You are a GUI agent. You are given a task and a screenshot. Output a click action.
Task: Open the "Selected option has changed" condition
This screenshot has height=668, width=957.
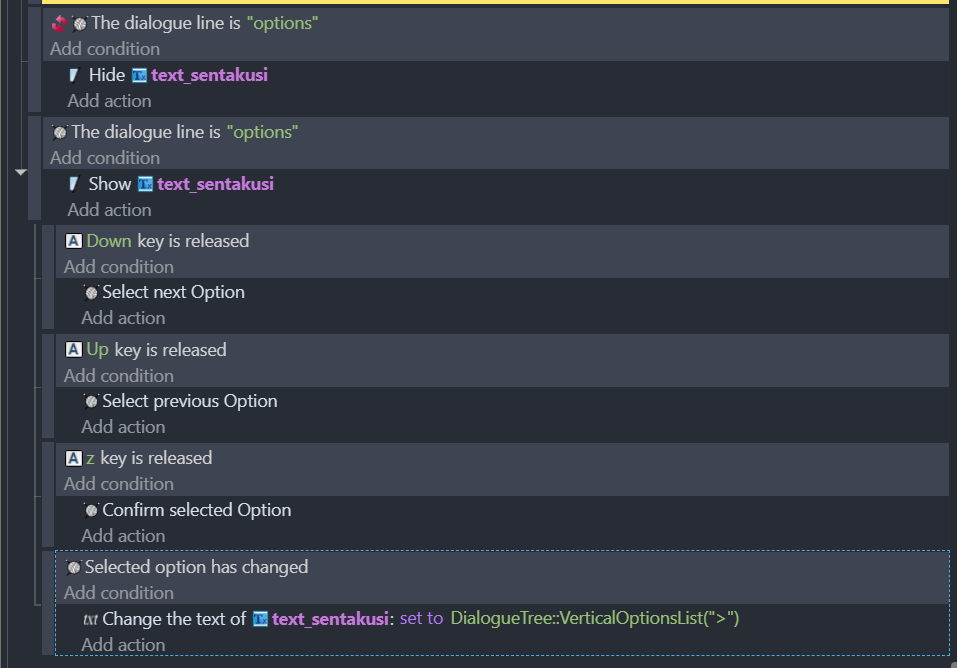click(196, 567)
